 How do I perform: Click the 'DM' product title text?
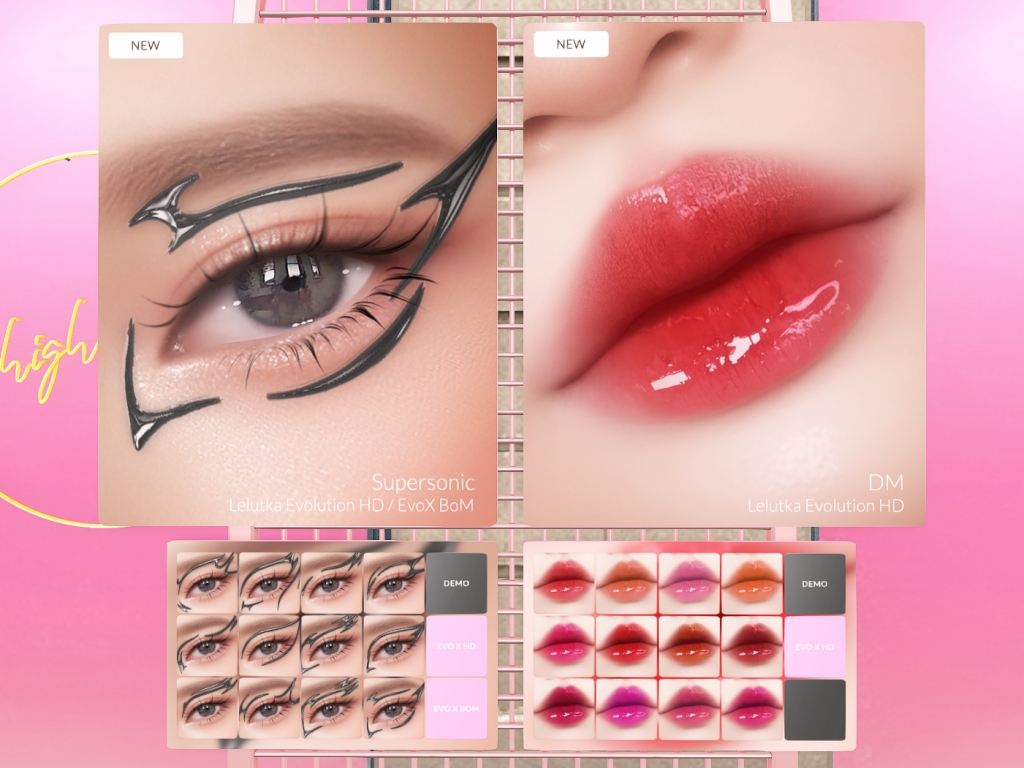(886, 483)
